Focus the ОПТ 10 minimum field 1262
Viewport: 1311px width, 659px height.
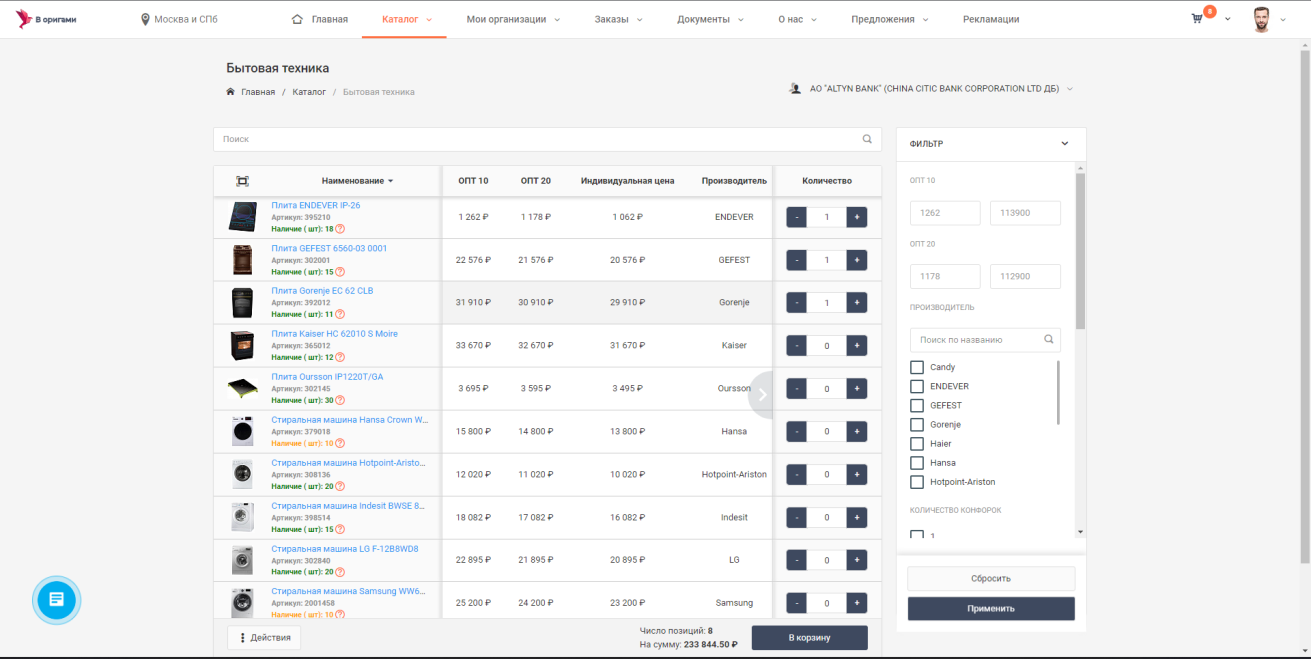coord(945,213)
